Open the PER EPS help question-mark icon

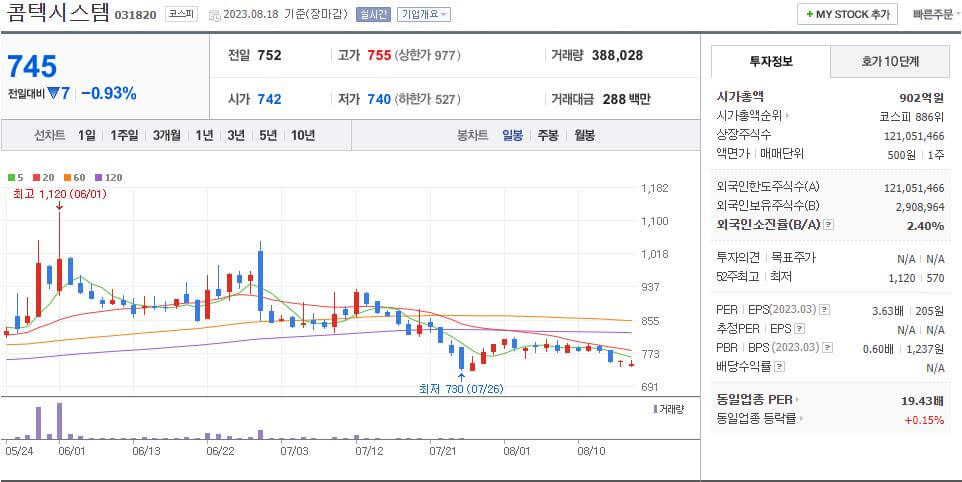825,310
